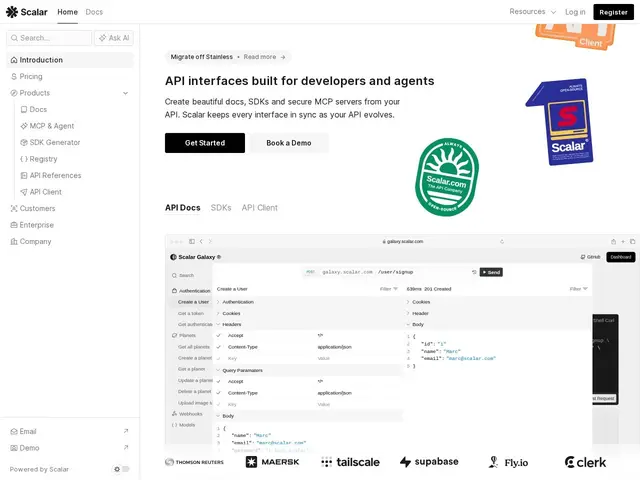Click the Book a Demo button
This screenshot has width=640, height=480.
tap(289, 143)
